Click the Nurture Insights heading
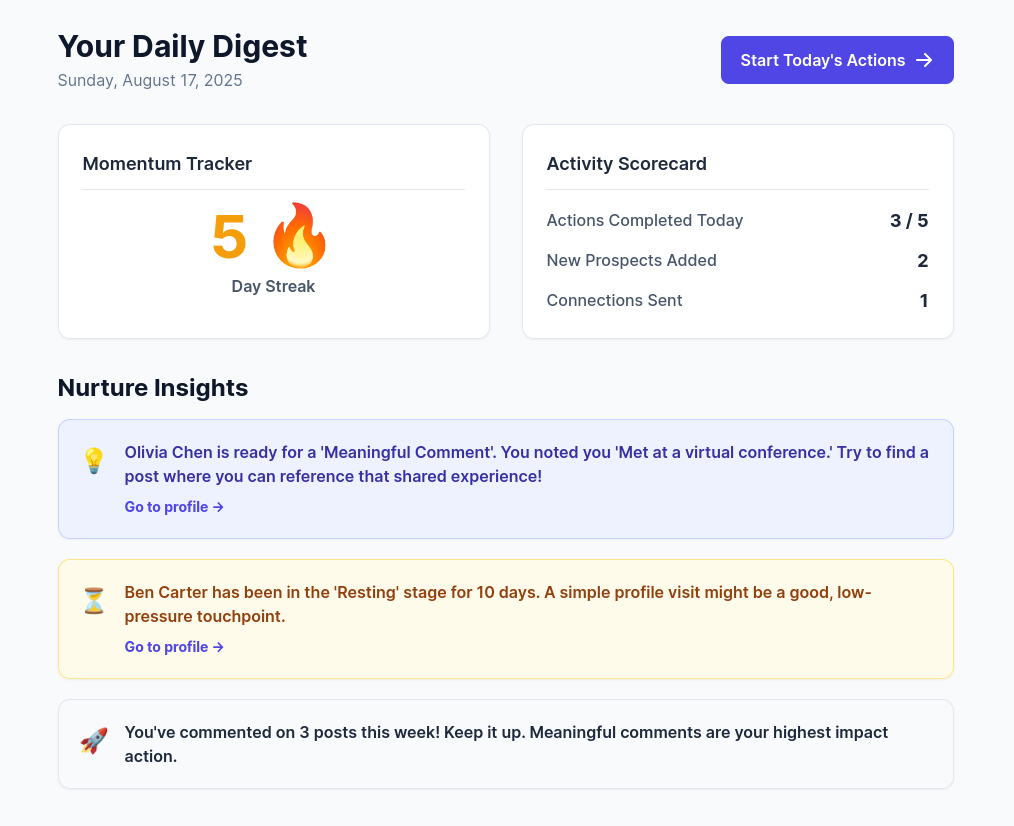The image size is (1014, 826). tap(153, 387)
